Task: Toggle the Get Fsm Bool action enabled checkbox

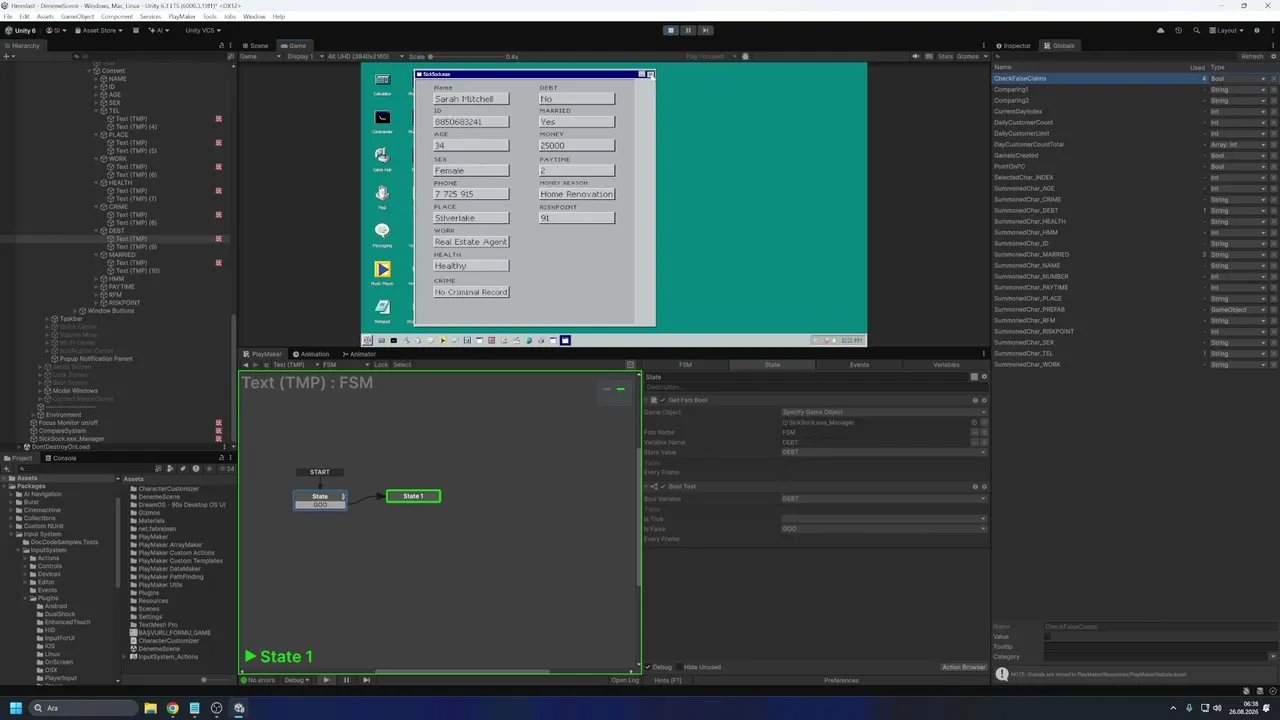Action: [662, 400]
